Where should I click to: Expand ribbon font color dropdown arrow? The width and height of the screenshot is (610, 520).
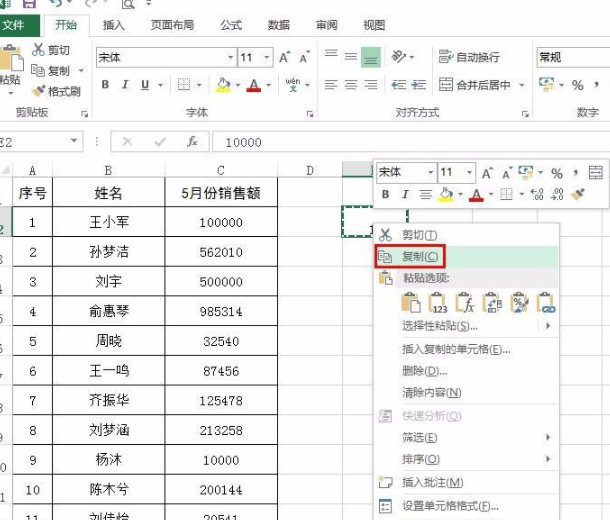268,85
